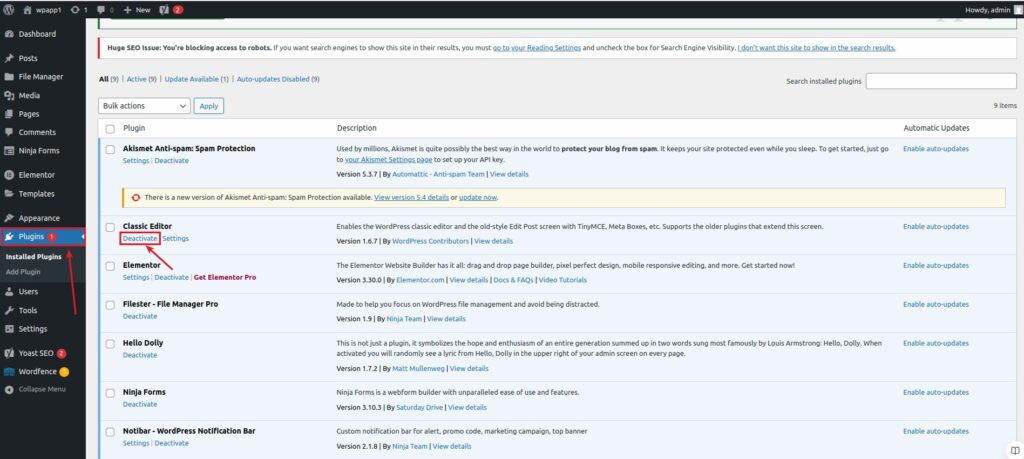Check the Elementor plugin checkbox
1024x459 pixels.
[110, 266]
